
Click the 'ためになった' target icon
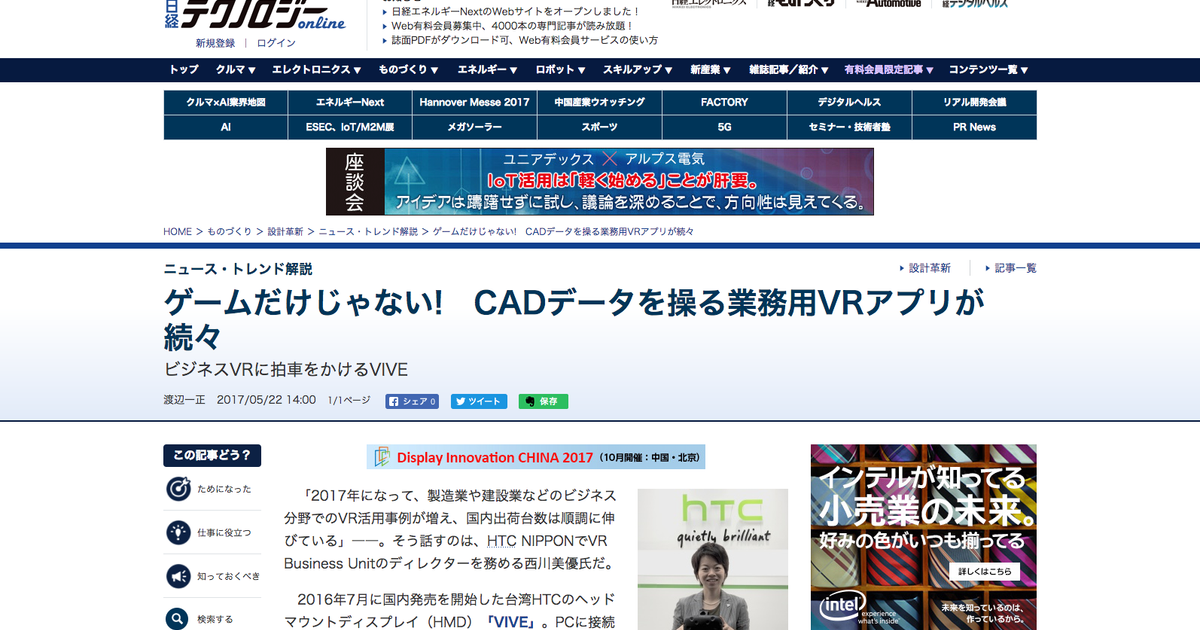click(x=178, y=488)
